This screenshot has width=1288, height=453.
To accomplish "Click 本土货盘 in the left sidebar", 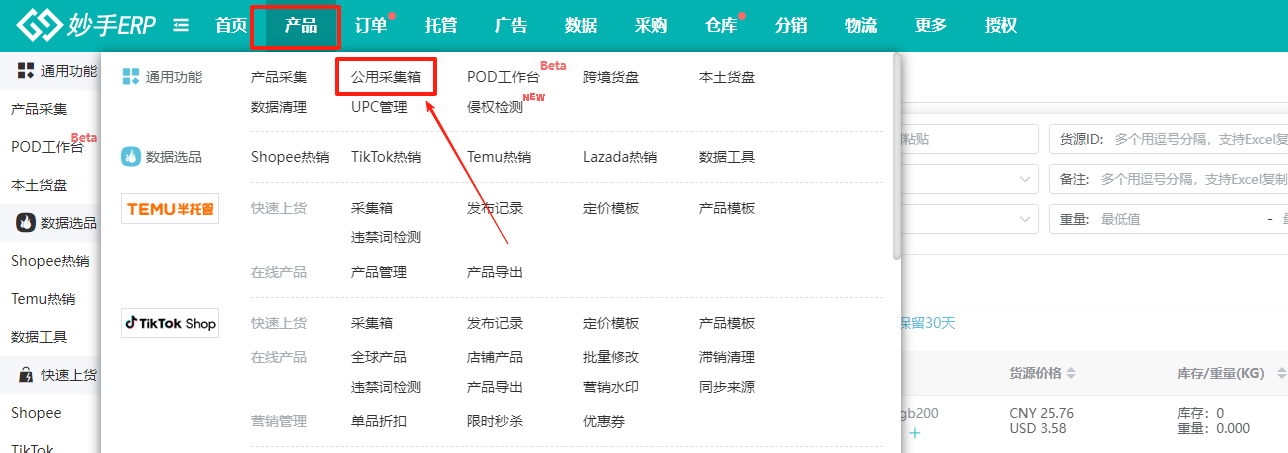I will point(39,185).
